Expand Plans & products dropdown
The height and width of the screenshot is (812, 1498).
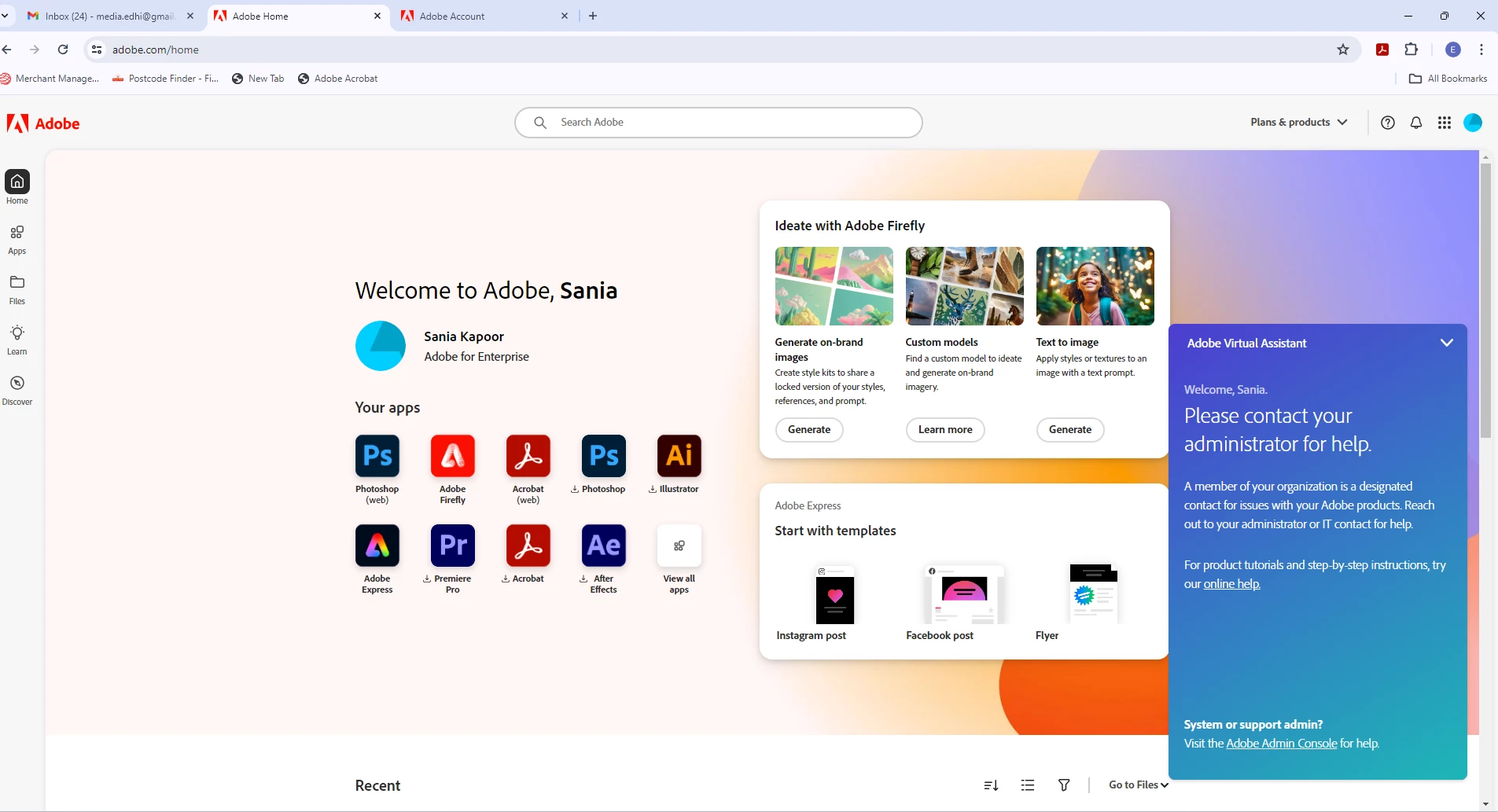pyautogui.click(x=1299, y=123)
